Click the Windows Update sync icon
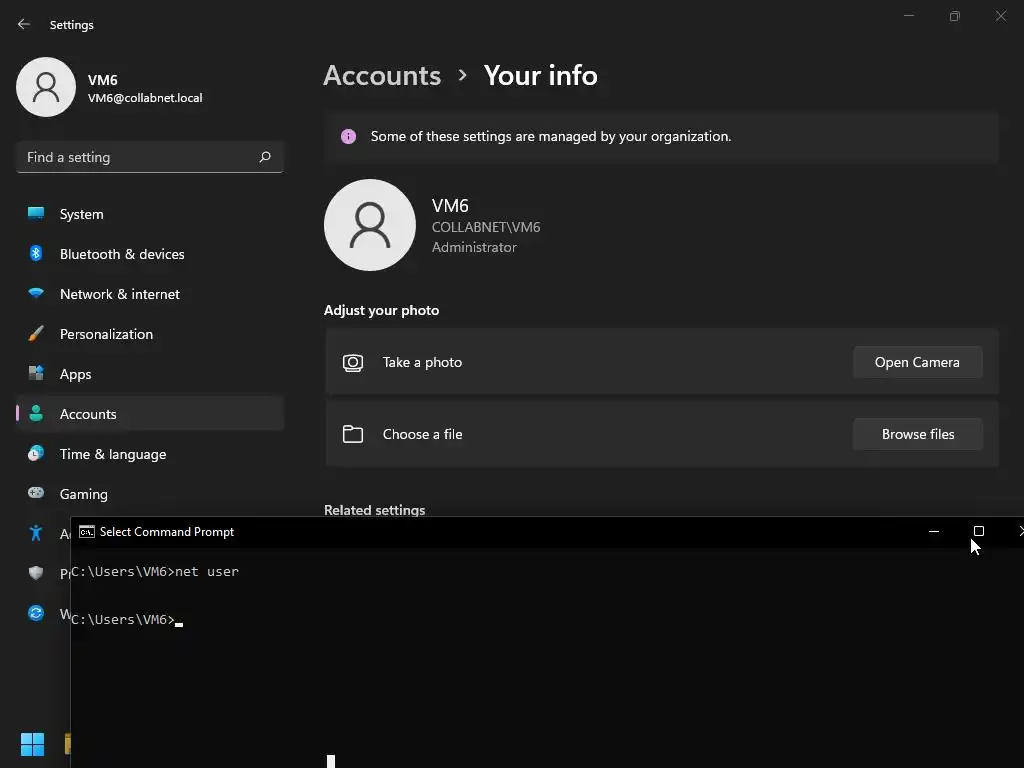The image size is (1024, 768). 36,613
